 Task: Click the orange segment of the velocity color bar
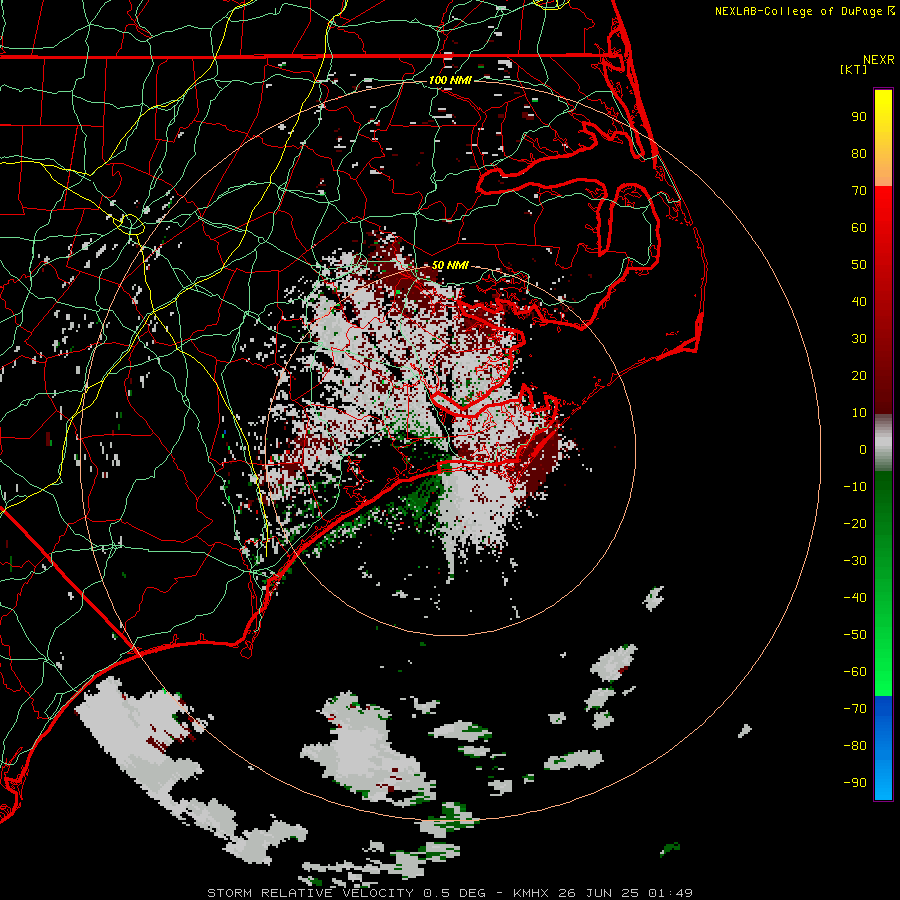(x=883, y=169)
